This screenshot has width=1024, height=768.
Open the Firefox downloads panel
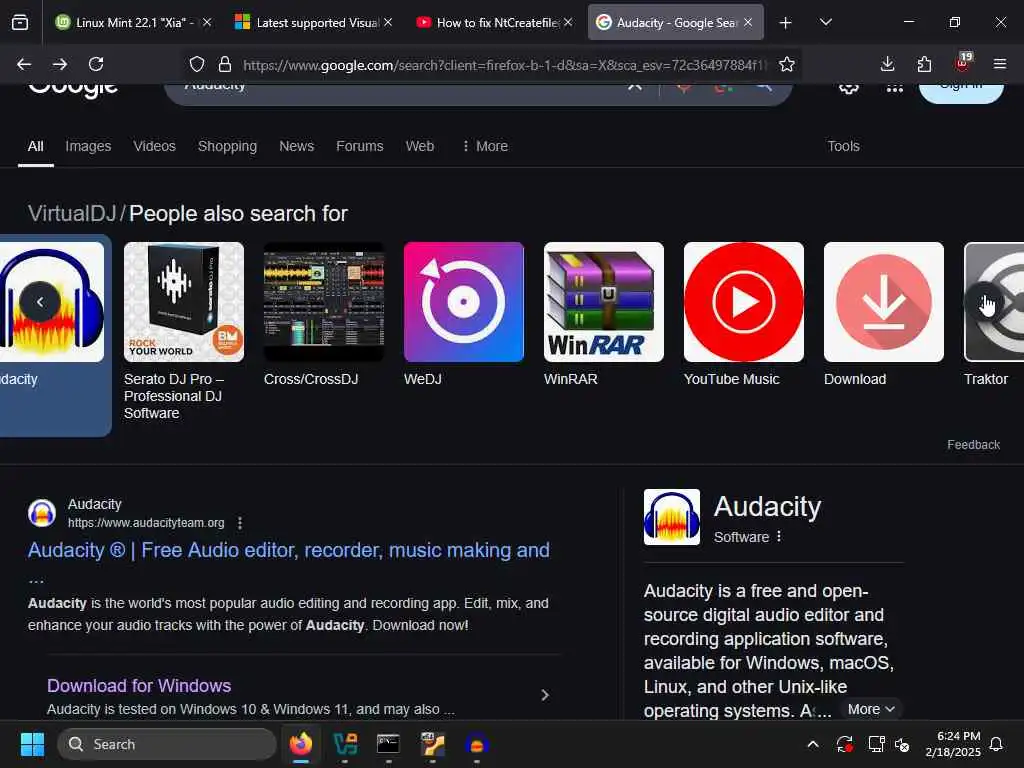point(887,64)
